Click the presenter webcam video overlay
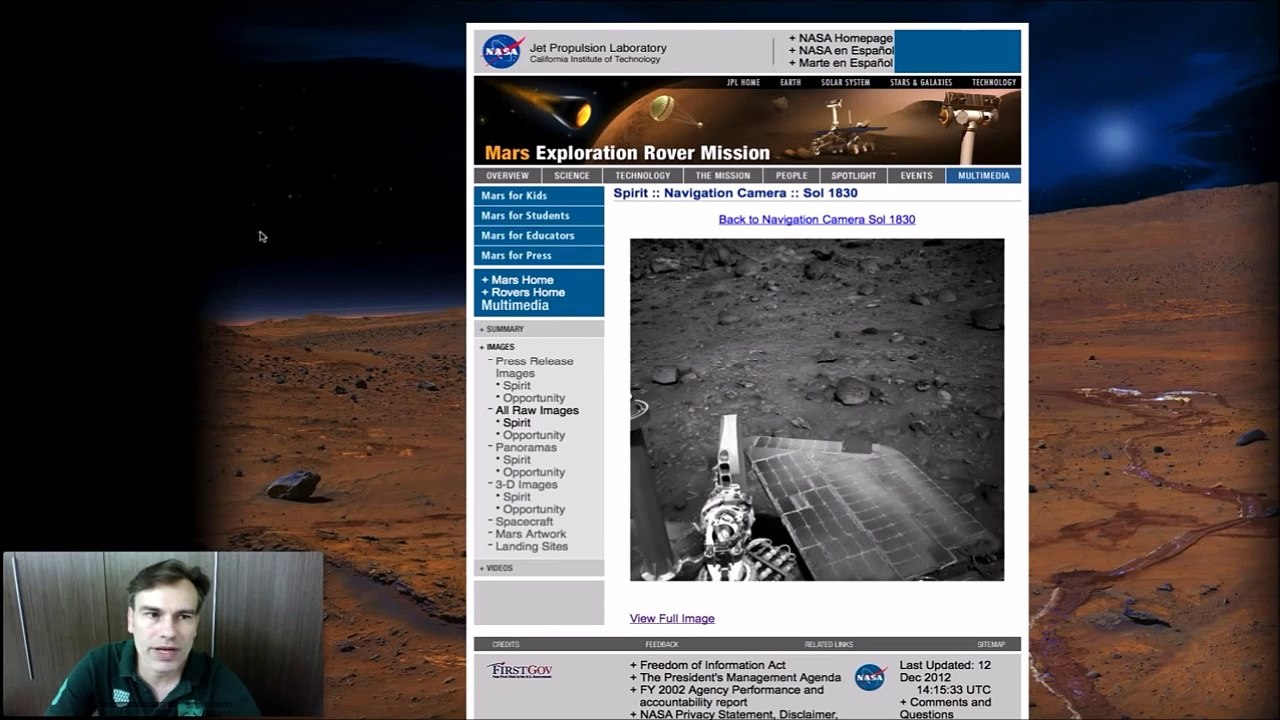The height and width of the screenshot is (720, 1280). [x=162, y=635]
